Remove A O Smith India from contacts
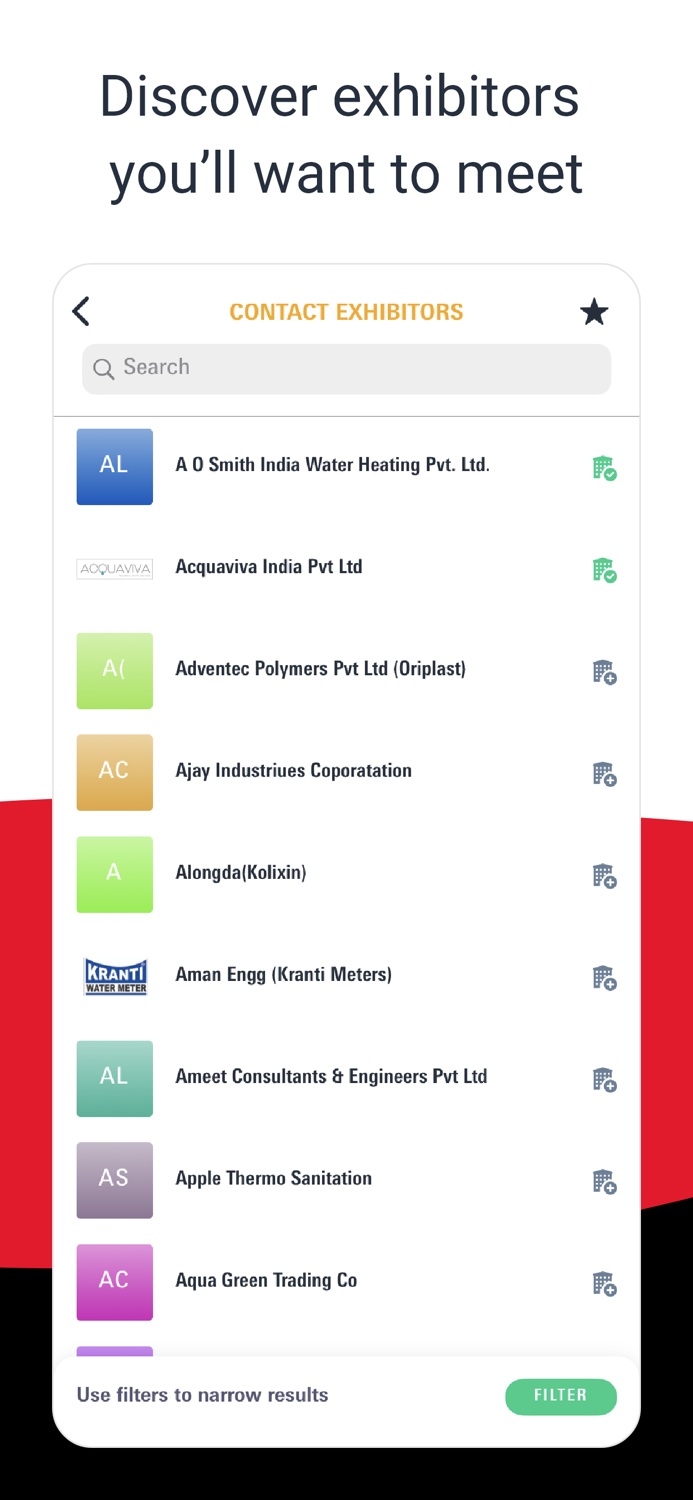The height and width of the screenshot is (1500, 693). tap(604, 468)
